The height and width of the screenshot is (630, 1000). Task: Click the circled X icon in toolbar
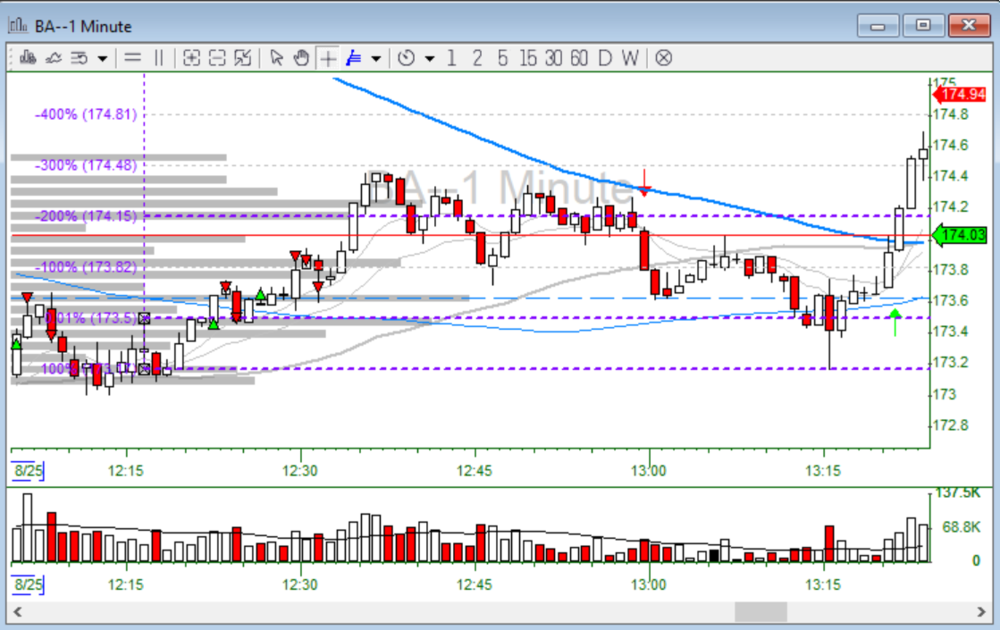[663, 58]
